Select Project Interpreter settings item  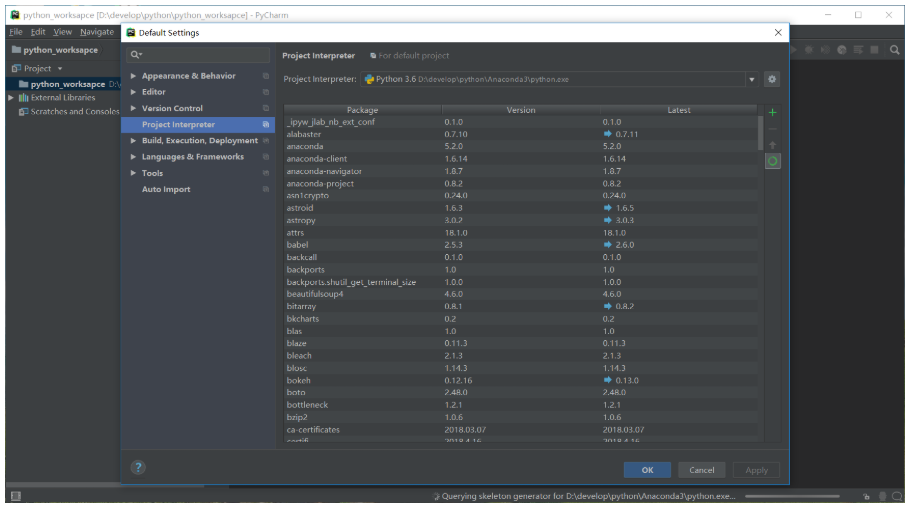198,125
